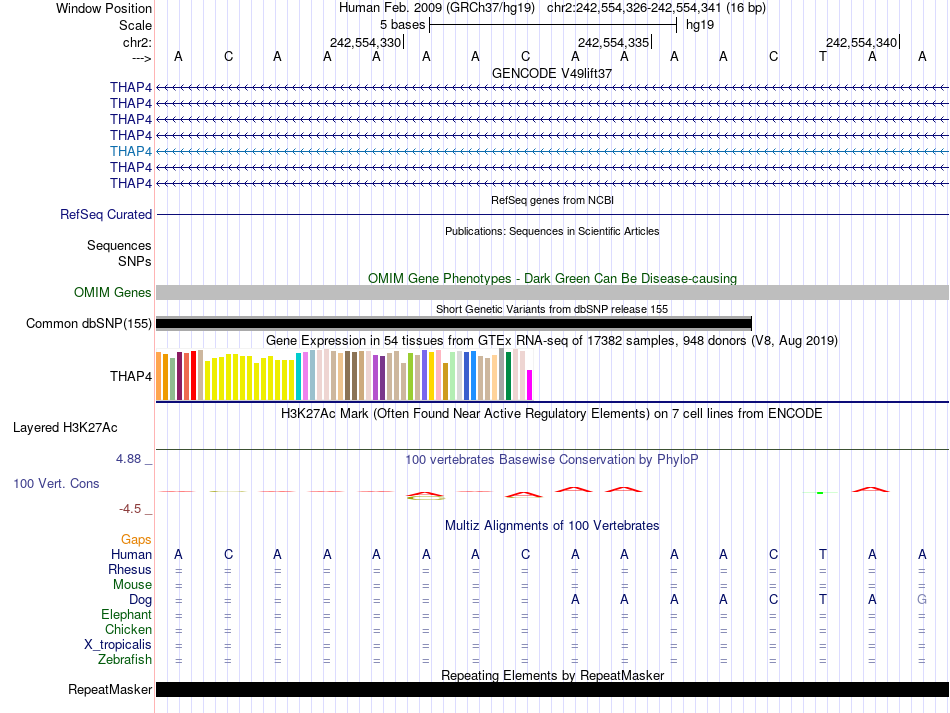Screen dimensions: 950x713
Task: Click the orange Gaps label
Action: click(136, 539)
